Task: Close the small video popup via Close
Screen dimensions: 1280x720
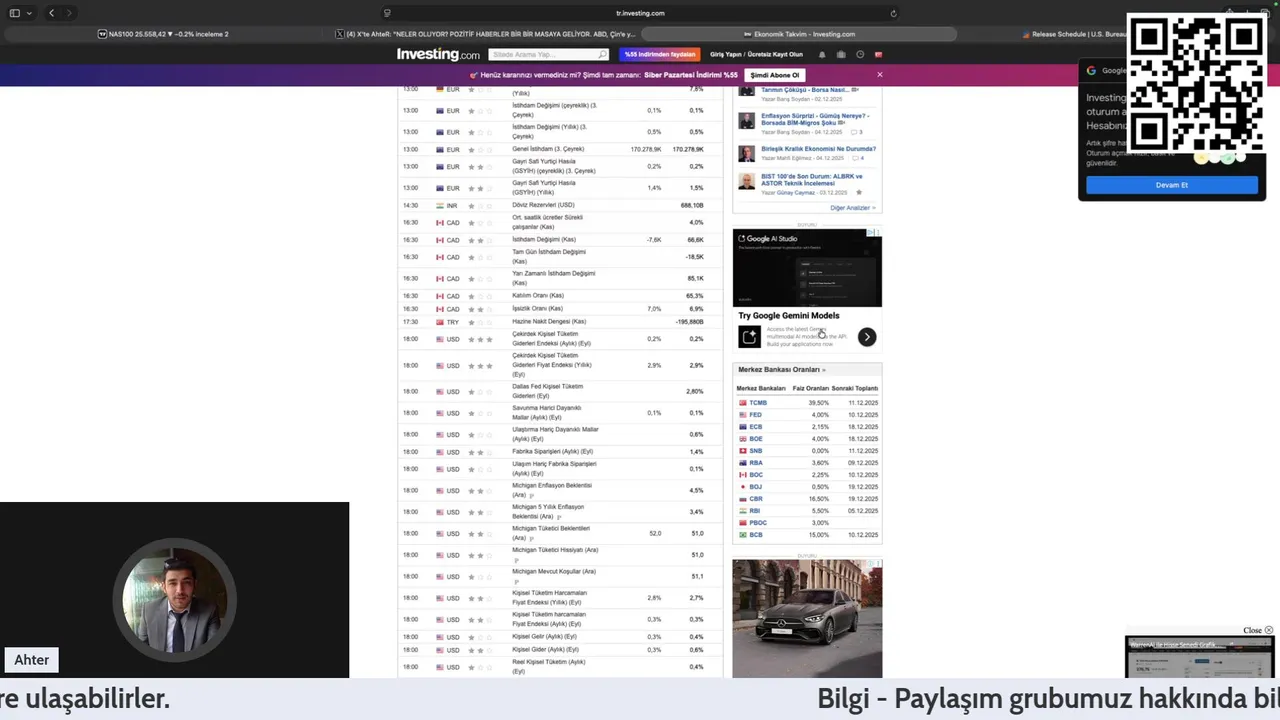Action: click(x=1258, y=630)
